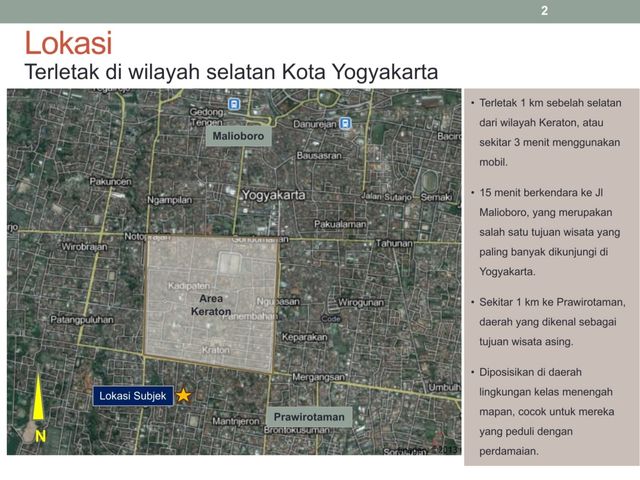The height and width of the screenshot is (480, 640).
Task: Click the Area Keraton shaded zone label
Action: [211, 305]
